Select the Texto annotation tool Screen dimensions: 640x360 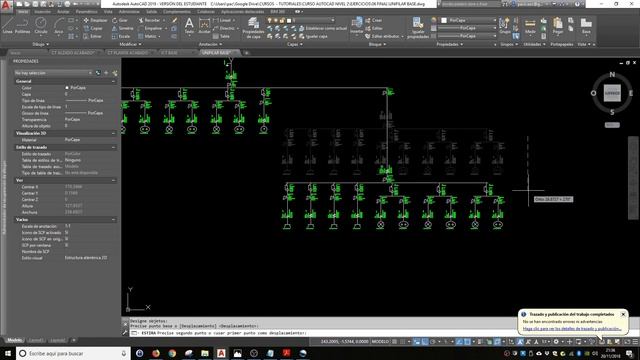(x=189, y=26)
